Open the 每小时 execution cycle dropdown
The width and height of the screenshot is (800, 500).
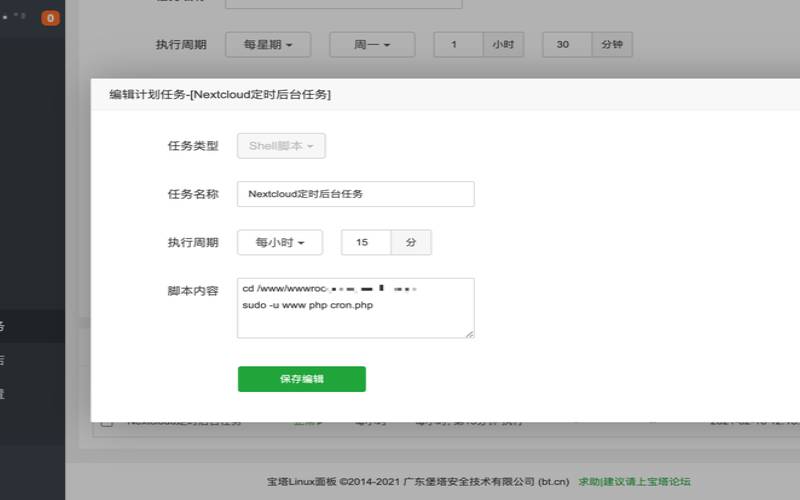(x=280, y=242)
